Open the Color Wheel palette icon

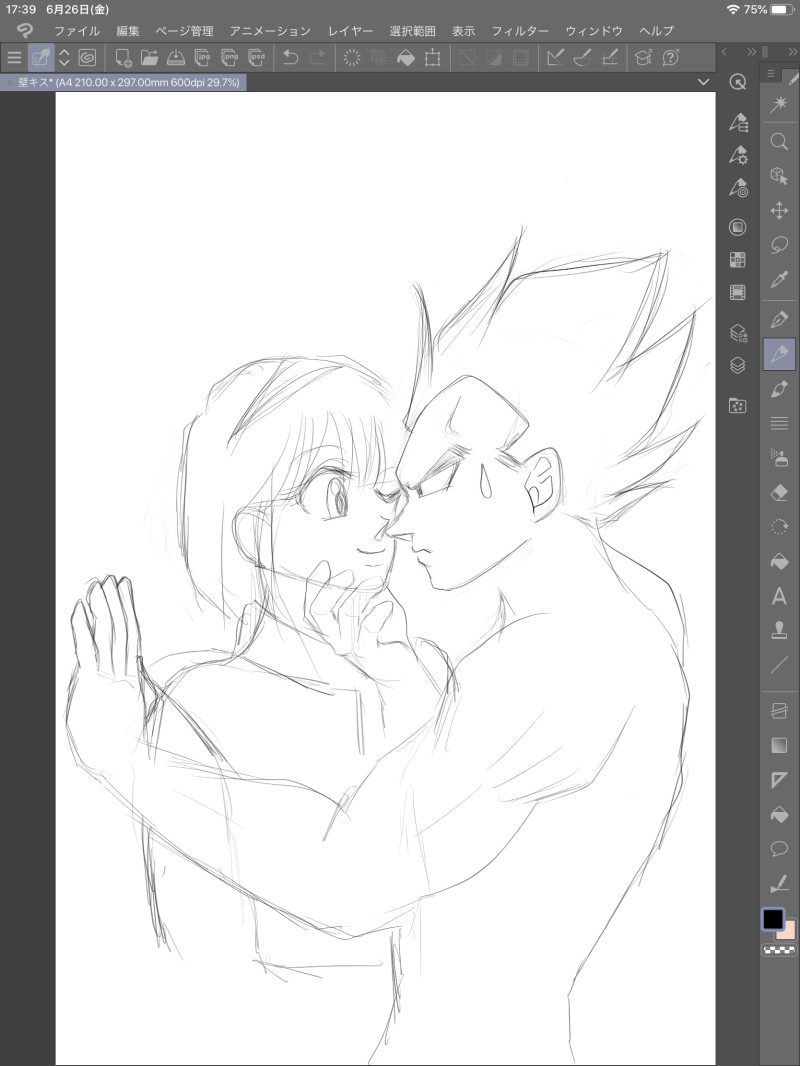tap(737, 227)
